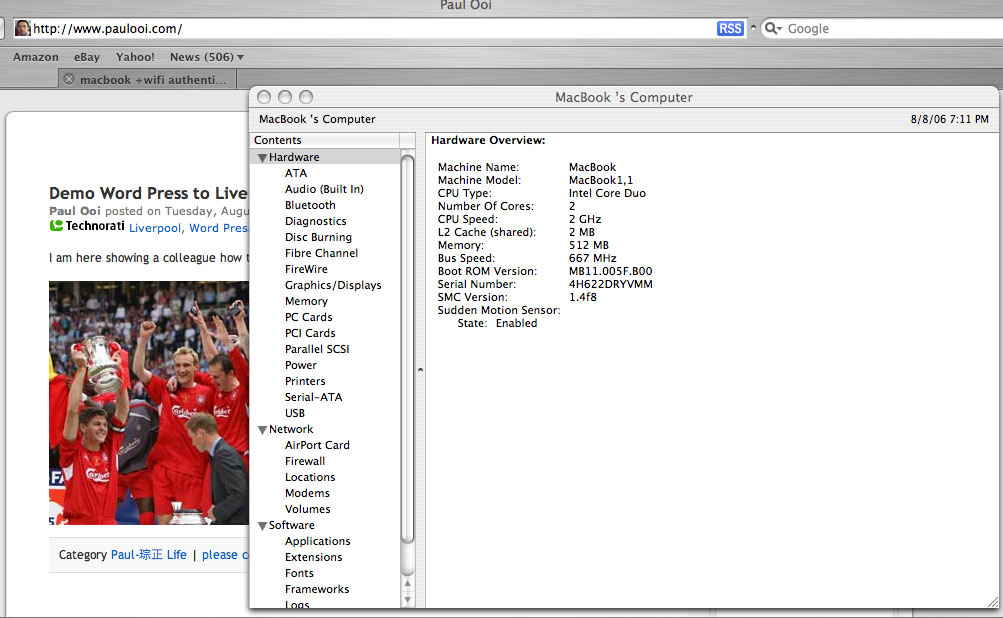
Task: Switch to macbook +wifi authenti tab
Action: pos(153,79)
